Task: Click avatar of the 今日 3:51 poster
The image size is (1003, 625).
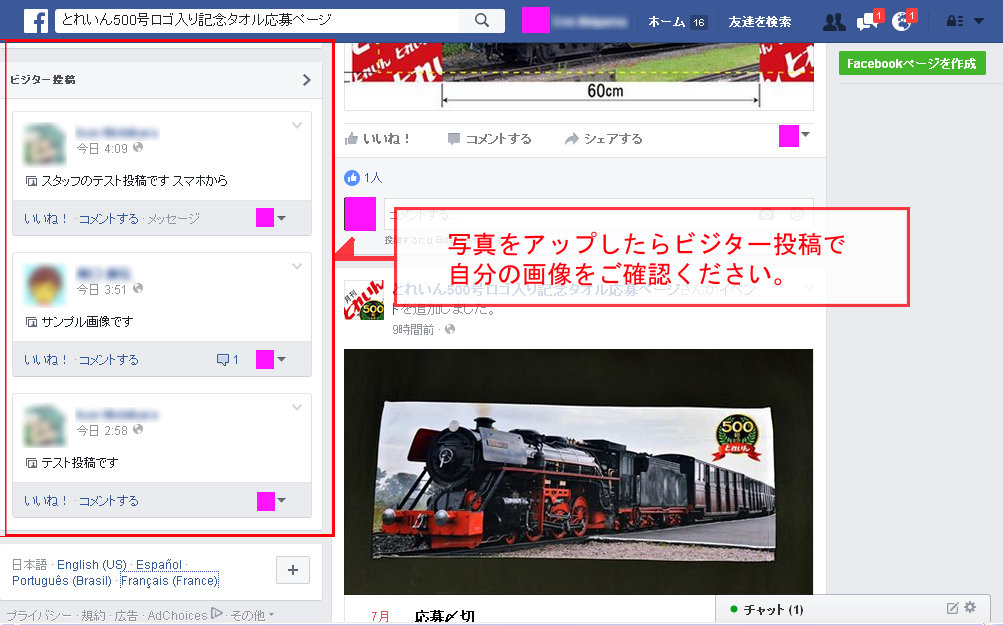Action: (x=45, y=285)
